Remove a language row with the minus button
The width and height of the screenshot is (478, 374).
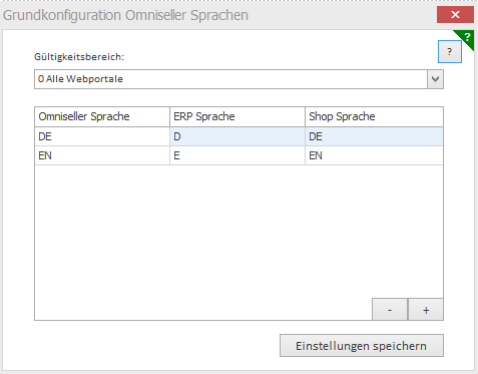390,310
